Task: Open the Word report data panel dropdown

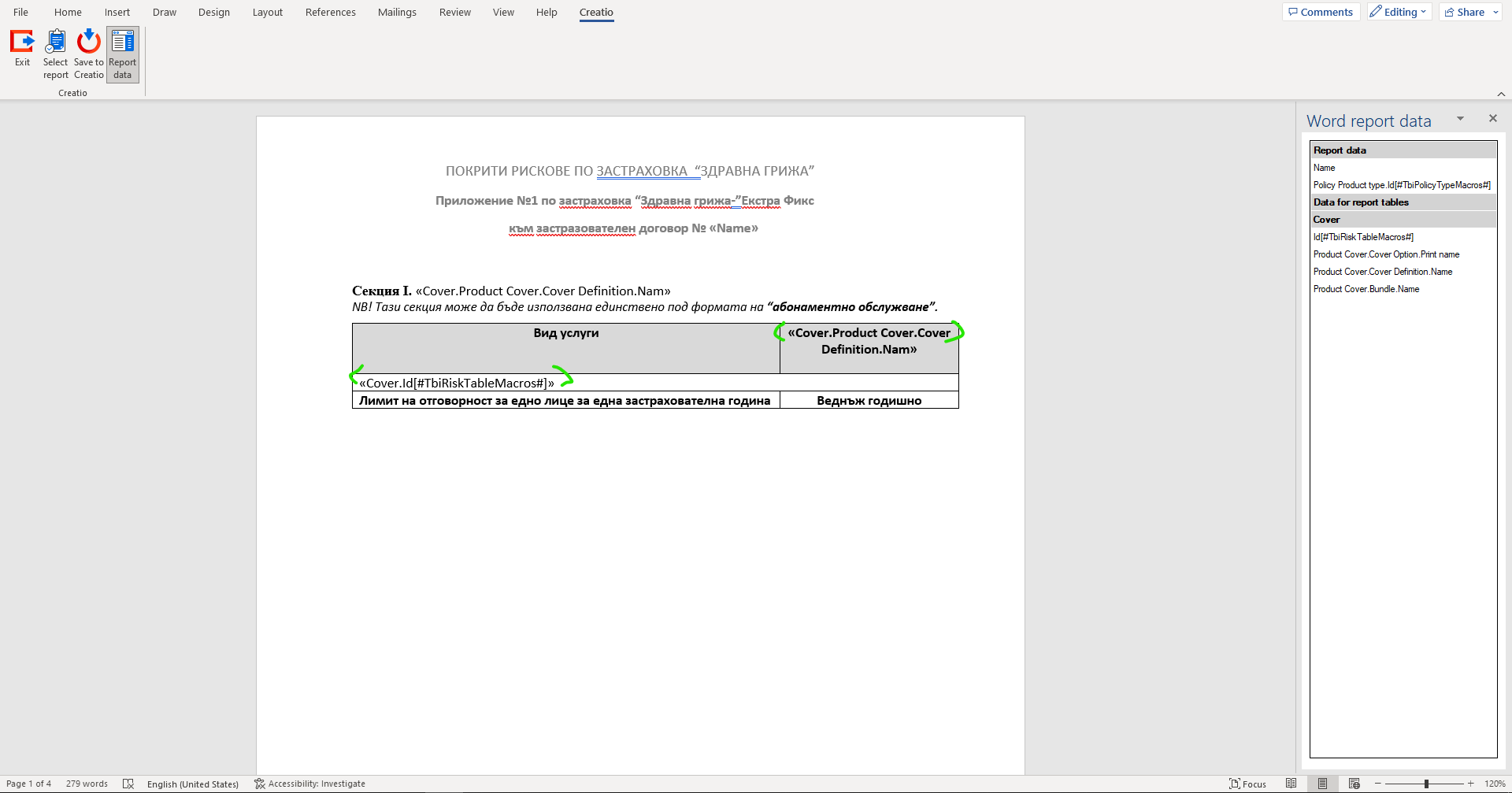Action: coord(1461,118)
